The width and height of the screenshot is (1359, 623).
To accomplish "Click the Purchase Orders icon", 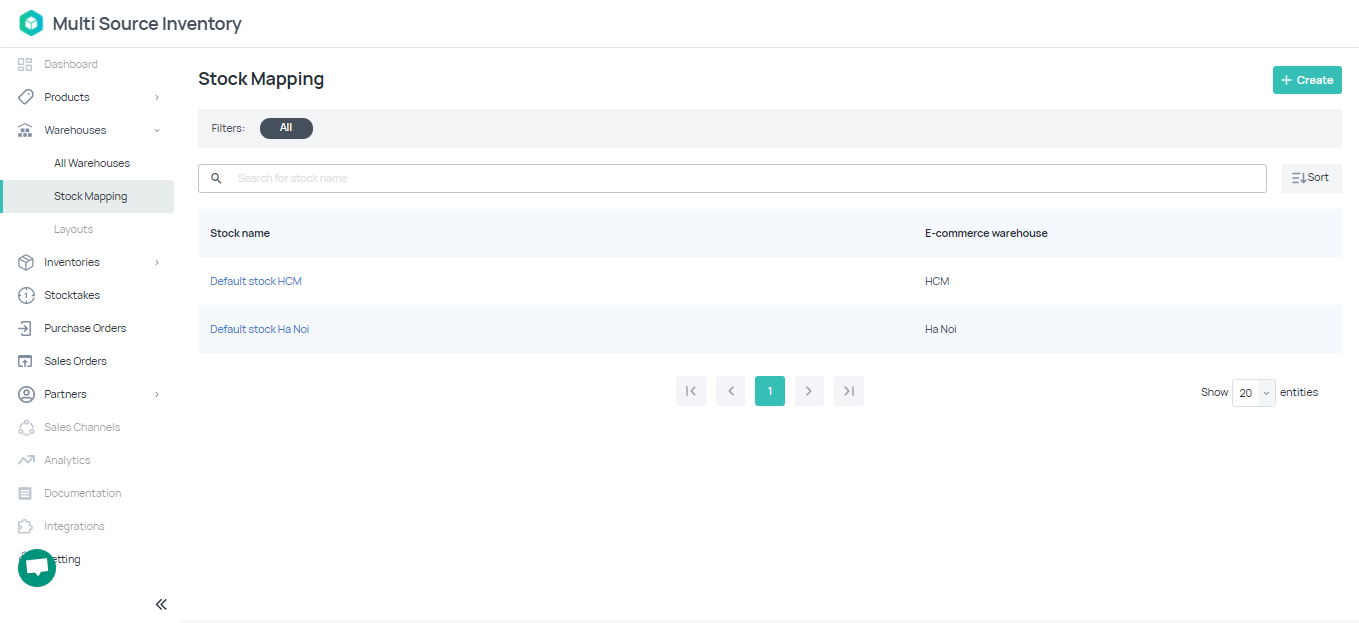I will pos(26,328).
